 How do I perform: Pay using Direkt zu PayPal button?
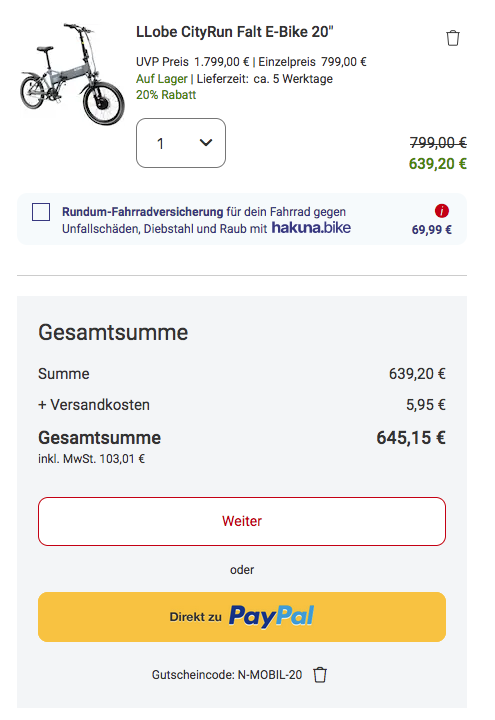pos(242,617)
